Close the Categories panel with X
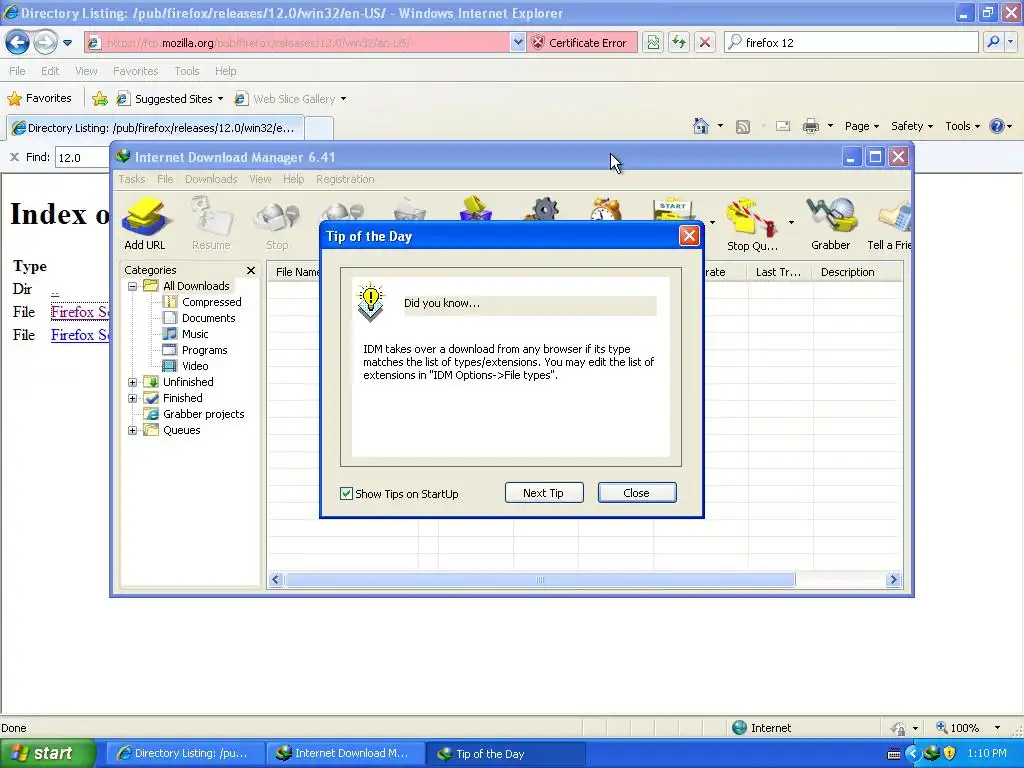This screenshot has width=1024, height=768. [x=251, y=270]
